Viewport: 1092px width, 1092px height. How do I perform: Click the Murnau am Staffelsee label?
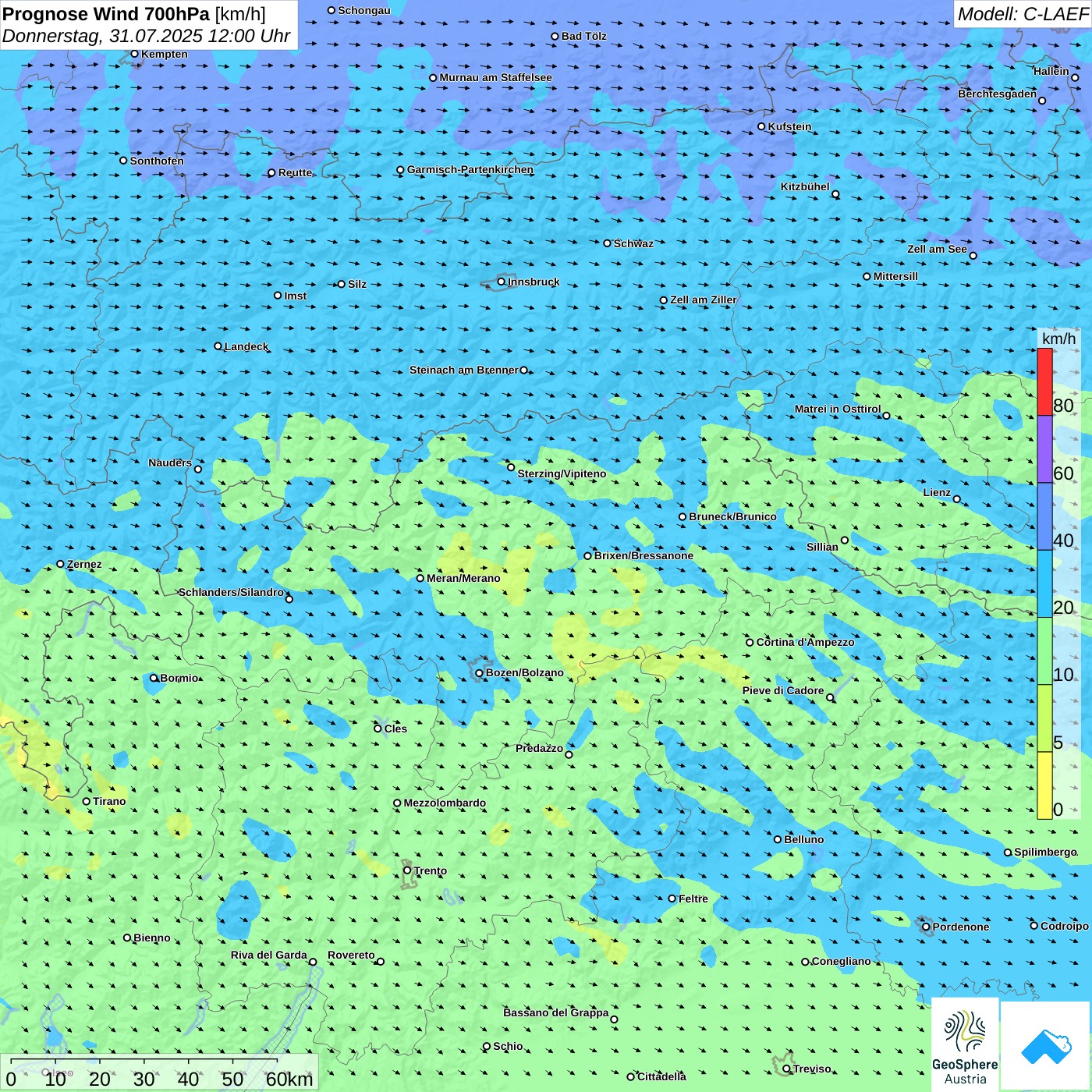pos(495,77)
